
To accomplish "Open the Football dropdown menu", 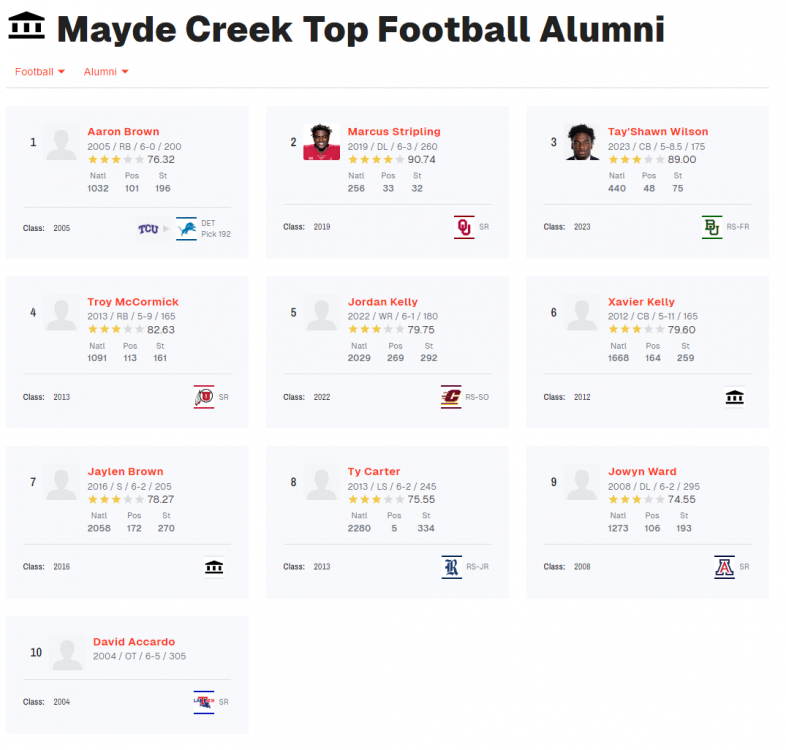I will click(40, 72).
